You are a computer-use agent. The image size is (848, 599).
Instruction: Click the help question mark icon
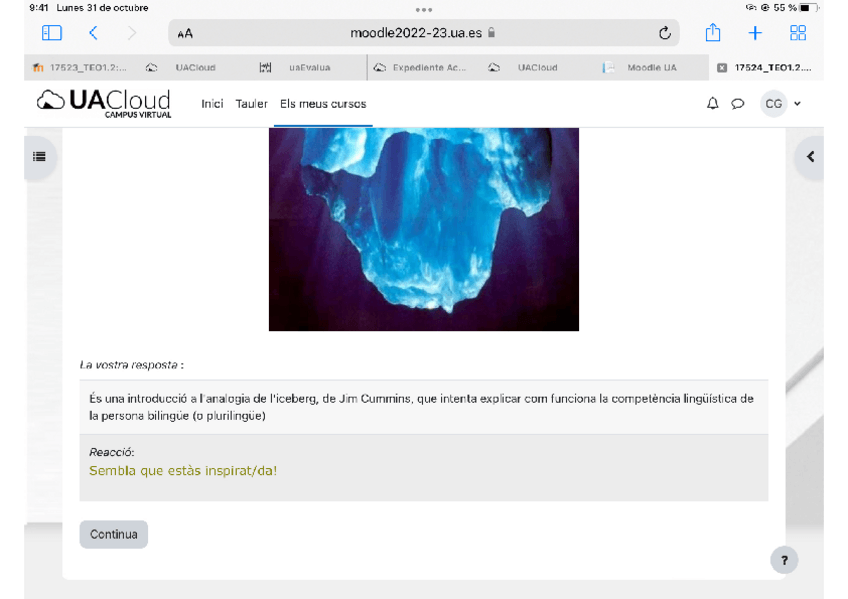click(784, 560)
